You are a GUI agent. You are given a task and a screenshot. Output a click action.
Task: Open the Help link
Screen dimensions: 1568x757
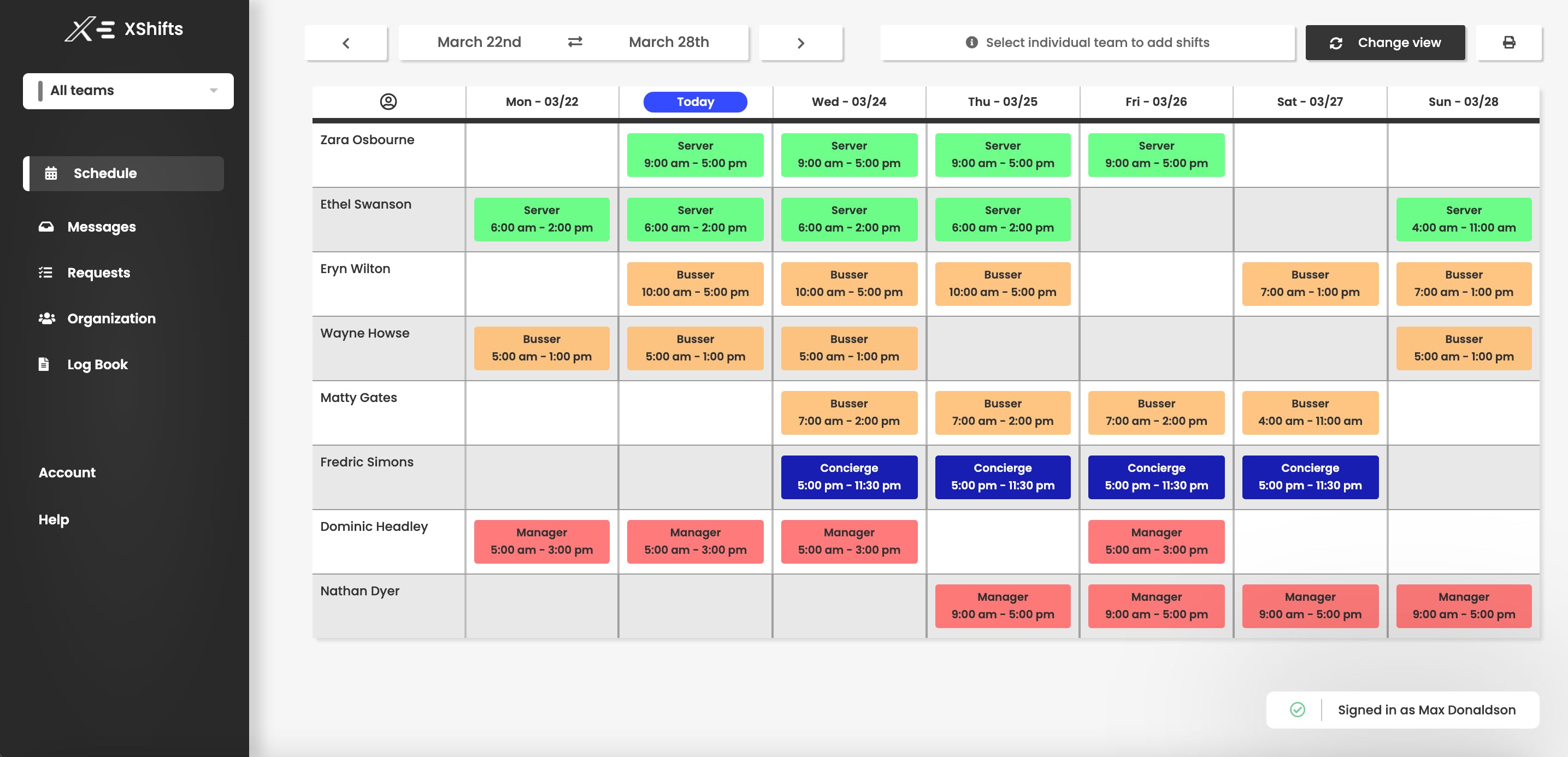54,519
